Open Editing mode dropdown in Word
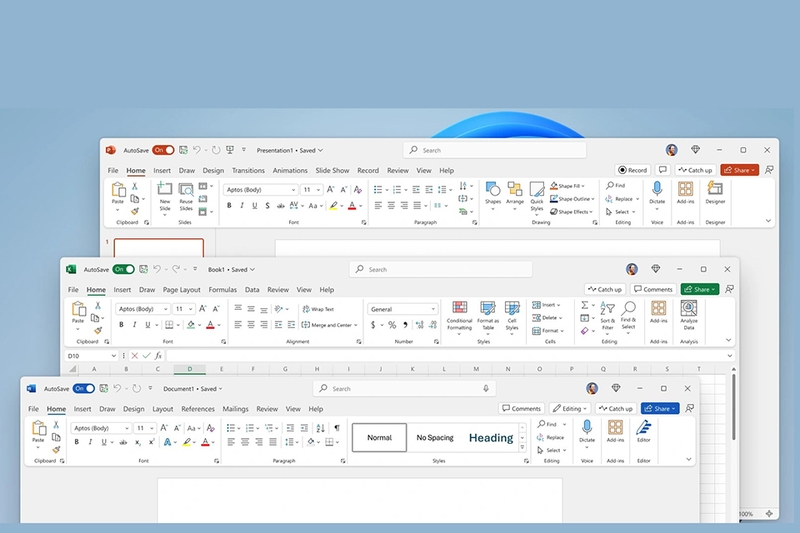 [570, 409]
